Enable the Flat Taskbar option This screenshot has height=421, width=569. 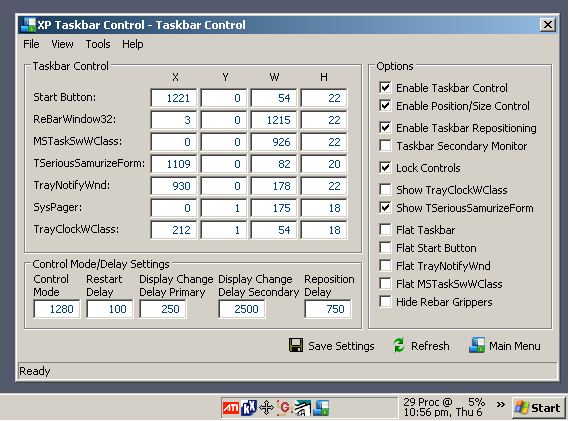[x=385, y=229]
